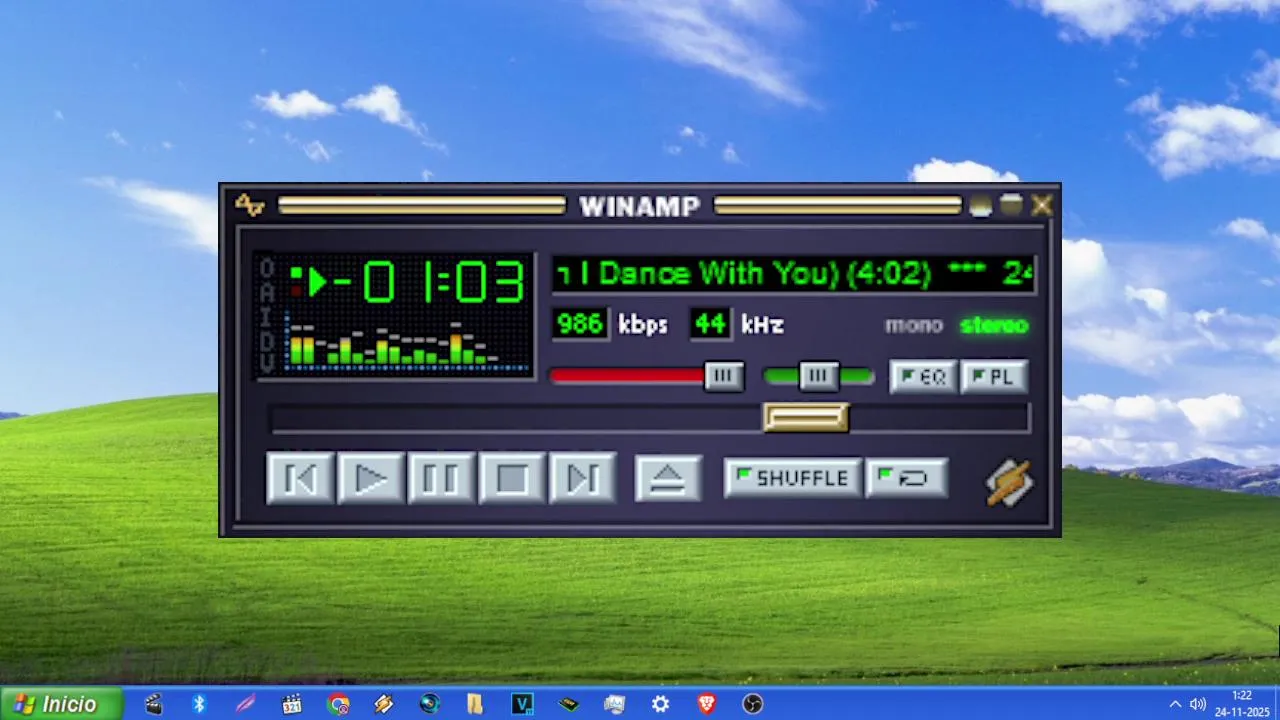The width and height of the screenshot is (1280, 720).
Task: Click the Winamp taskbar icon
Action: 384,704
